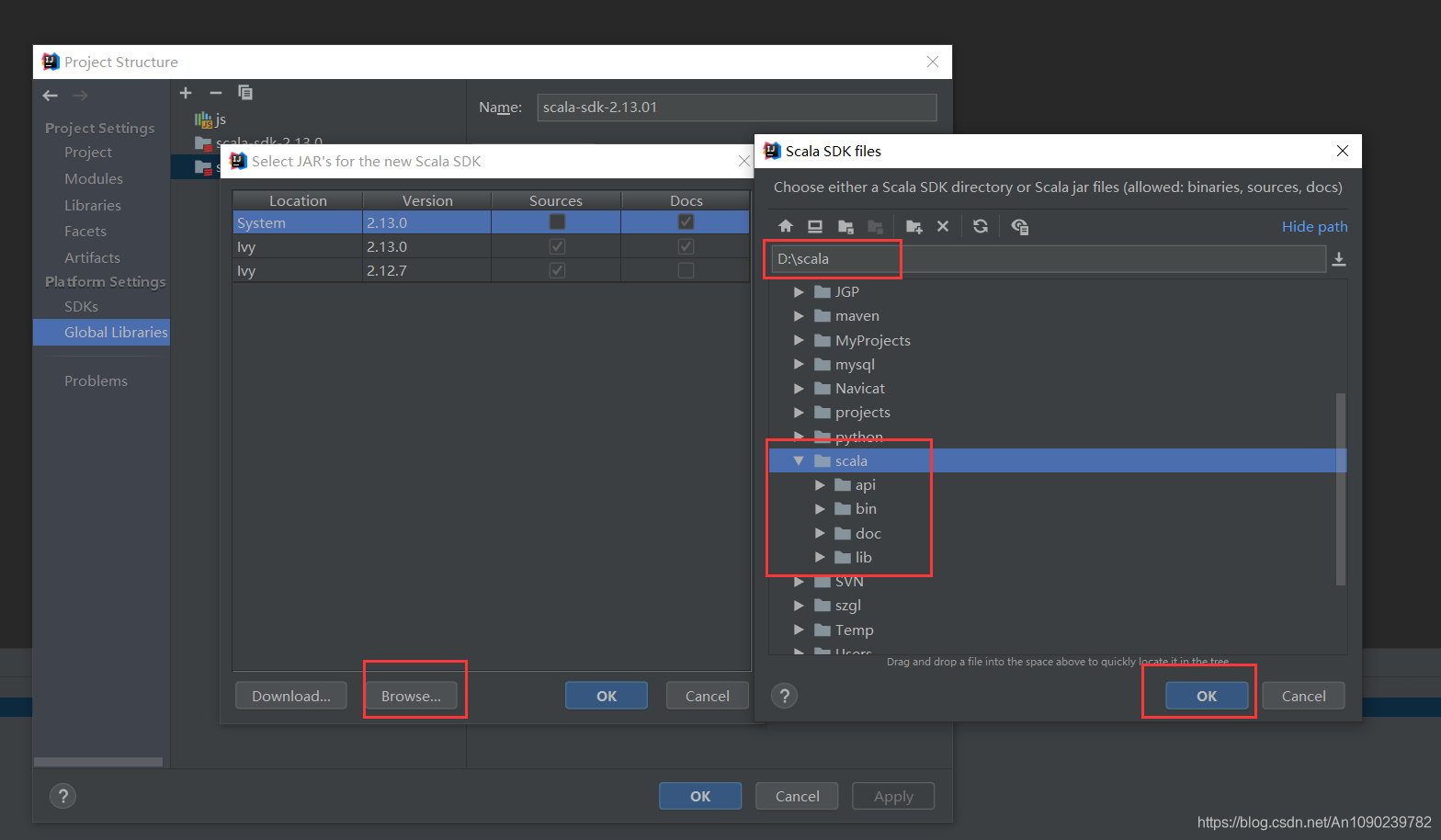The width and height of the screenshot is (1441, 840).
Task: Collapse the scala folder
Action: coord(799,460)
